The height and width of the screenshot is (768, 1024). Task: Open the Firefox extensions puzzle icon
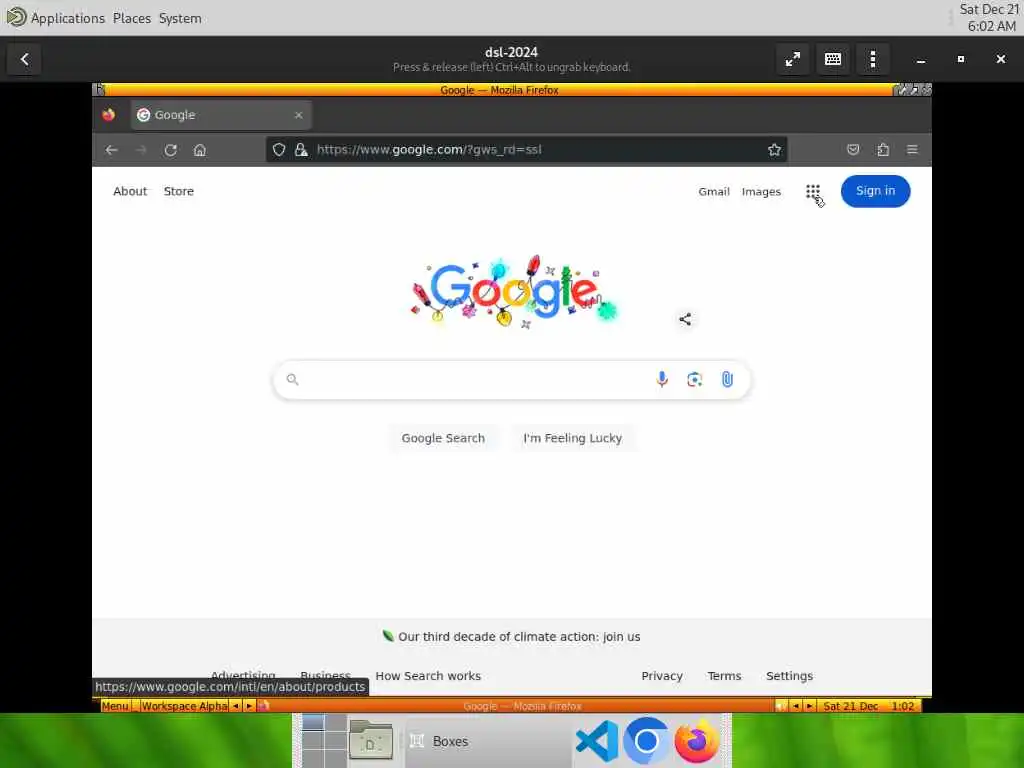(883, 150)
